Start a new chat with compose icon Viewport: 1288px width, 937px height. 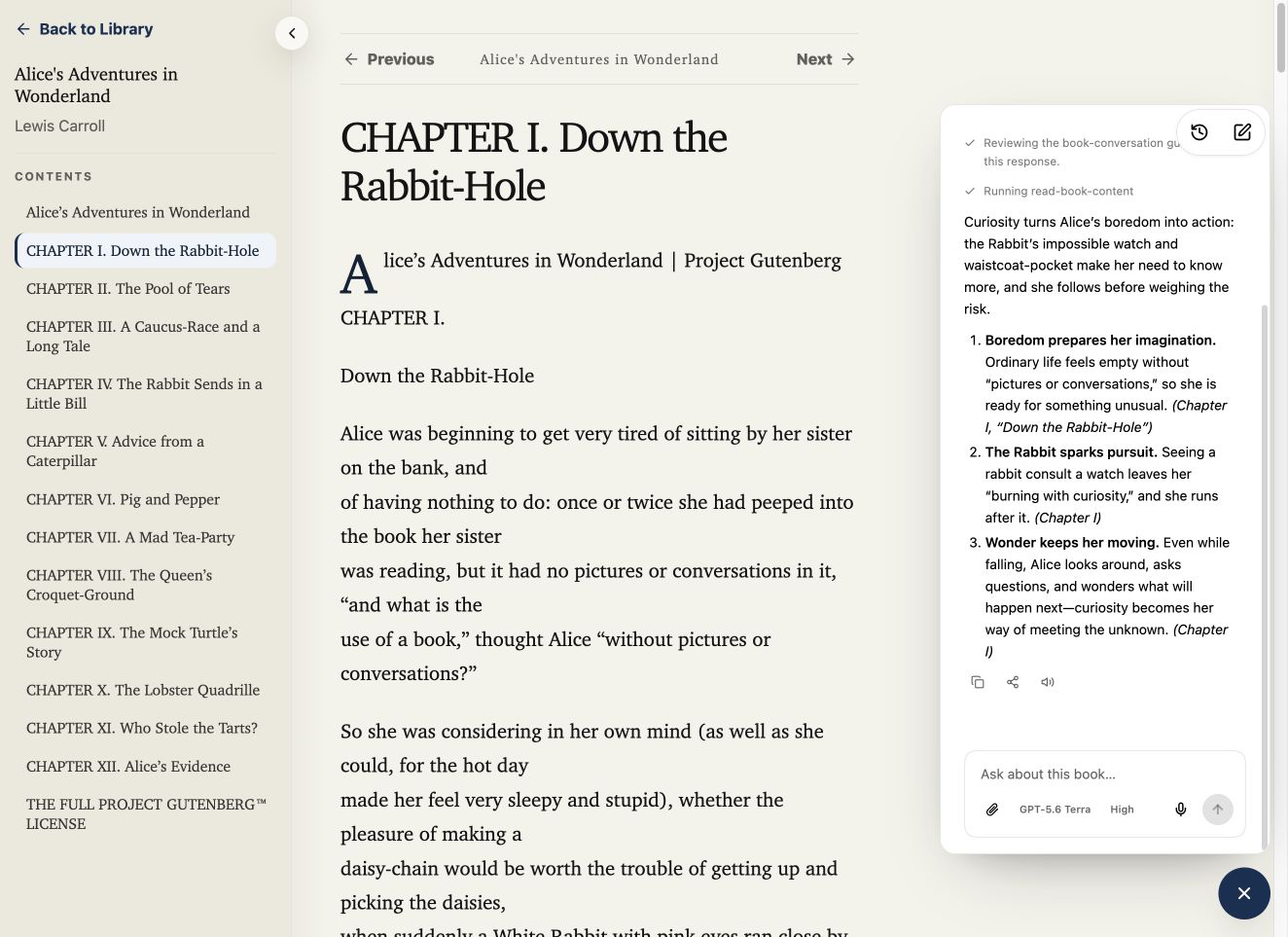tap(1242, 132)
